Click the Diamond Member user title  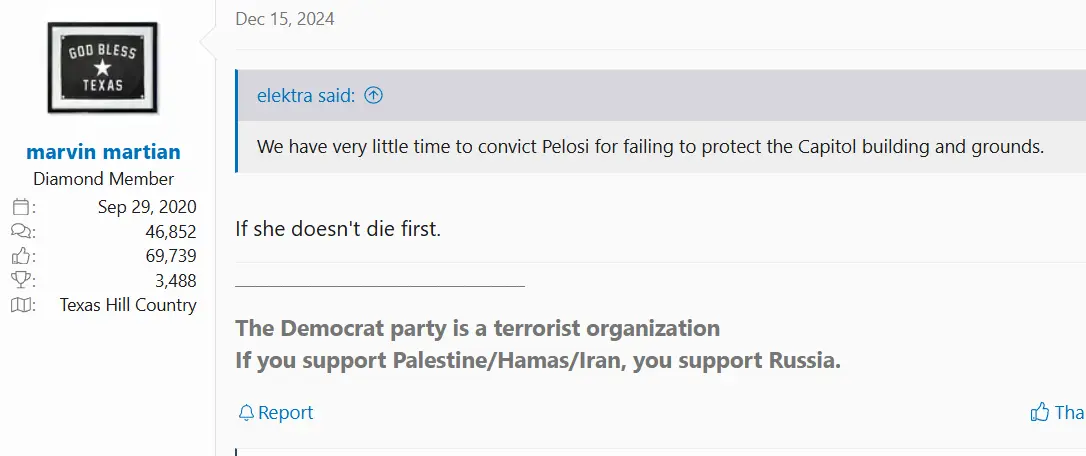click(103, 179)
